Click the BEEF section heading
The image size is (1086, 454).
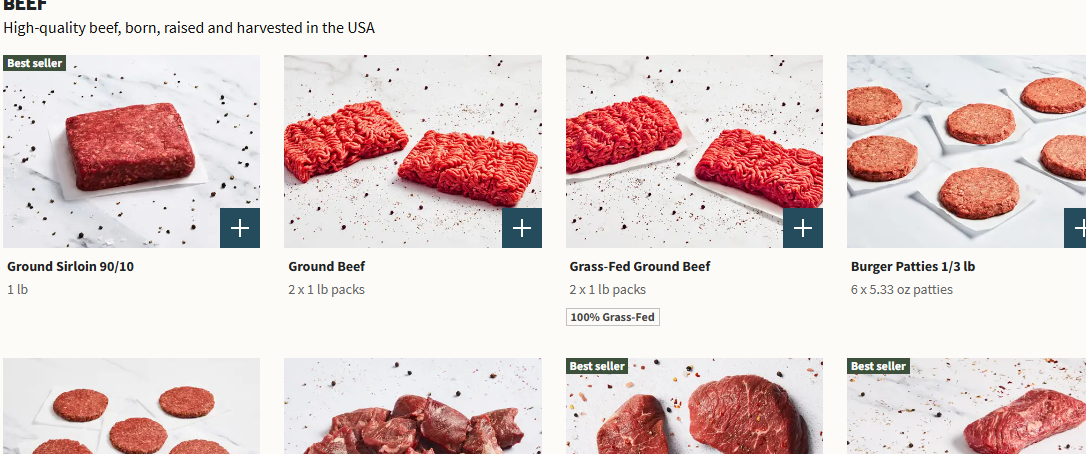(x=26, y=6)
